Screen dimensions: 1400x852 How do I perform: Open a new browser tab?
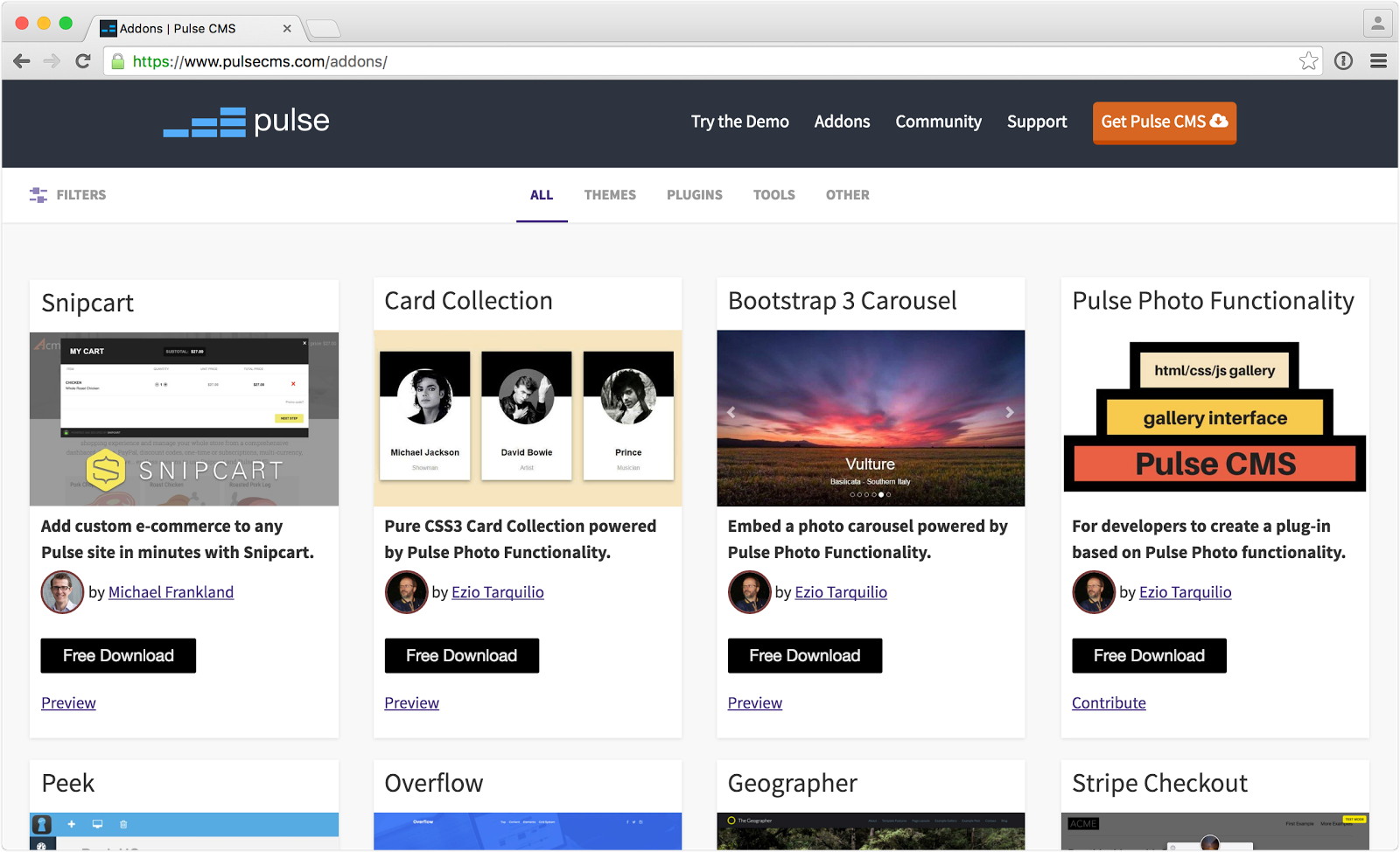pyautogui.click(x=324, y=29)
